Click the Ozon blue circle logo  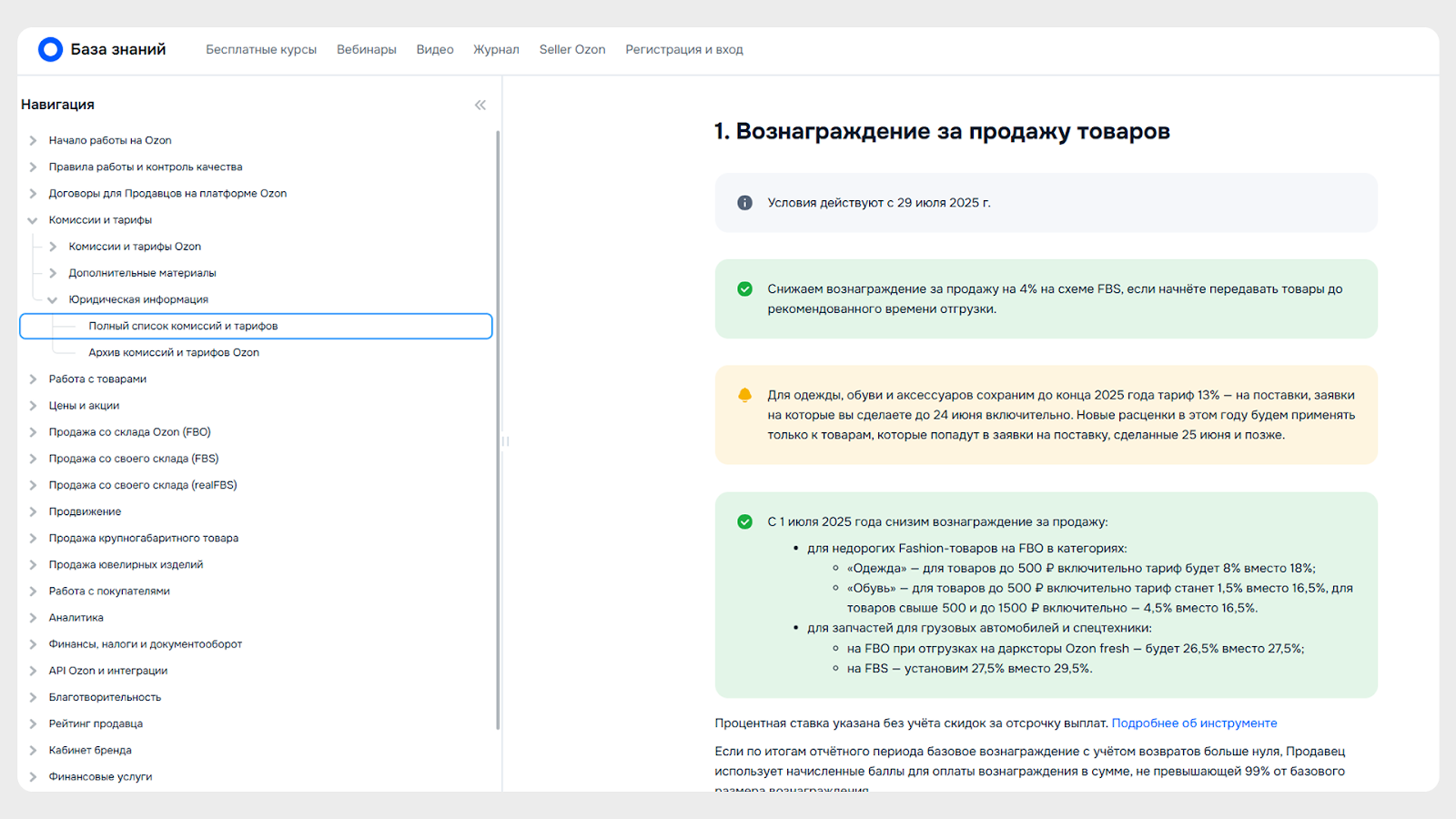[x=50, y=49]
